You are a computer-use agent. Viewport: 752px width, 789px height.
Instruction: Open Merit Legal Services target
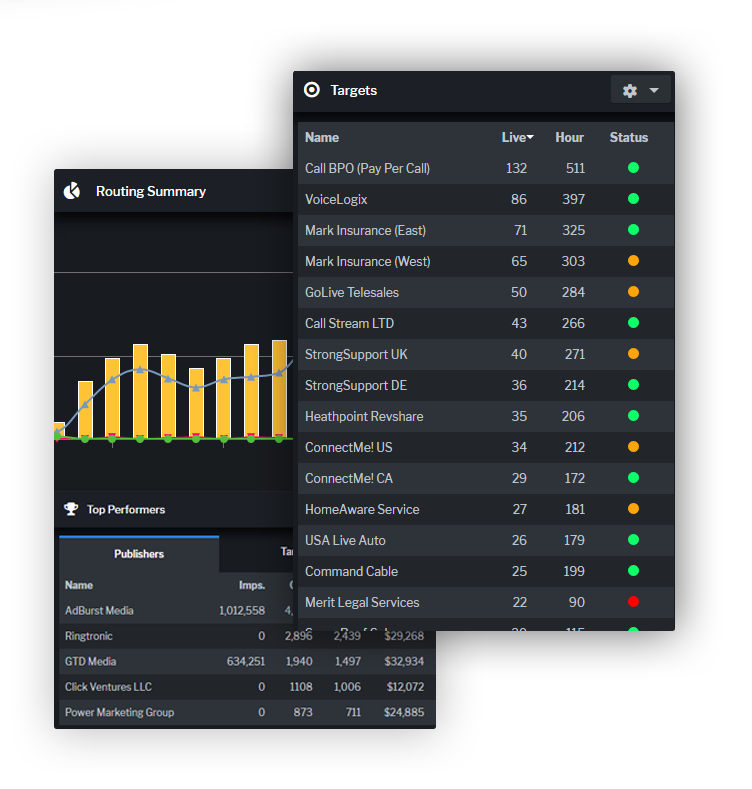[x=362, y=602]
